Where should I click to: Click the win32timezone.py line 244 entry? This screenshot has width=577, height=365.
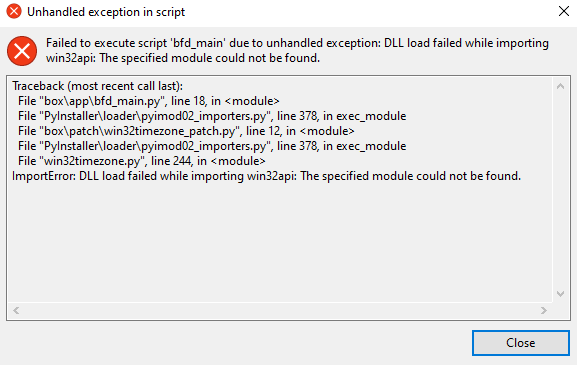click(142, 161)
